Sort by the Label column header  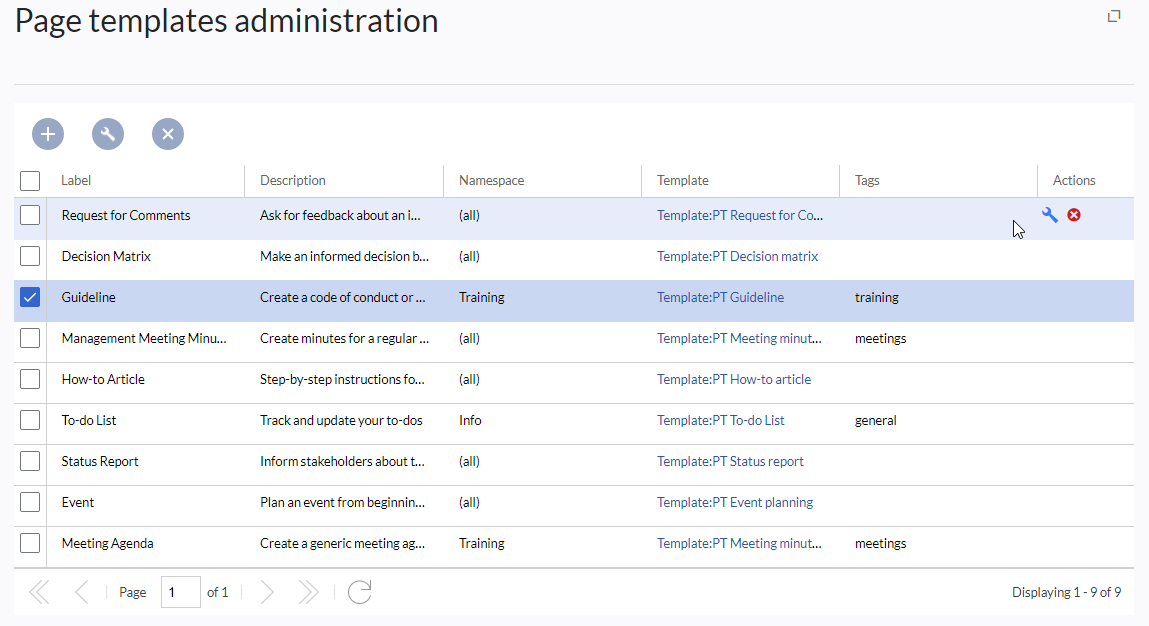[x=145, y=180]
